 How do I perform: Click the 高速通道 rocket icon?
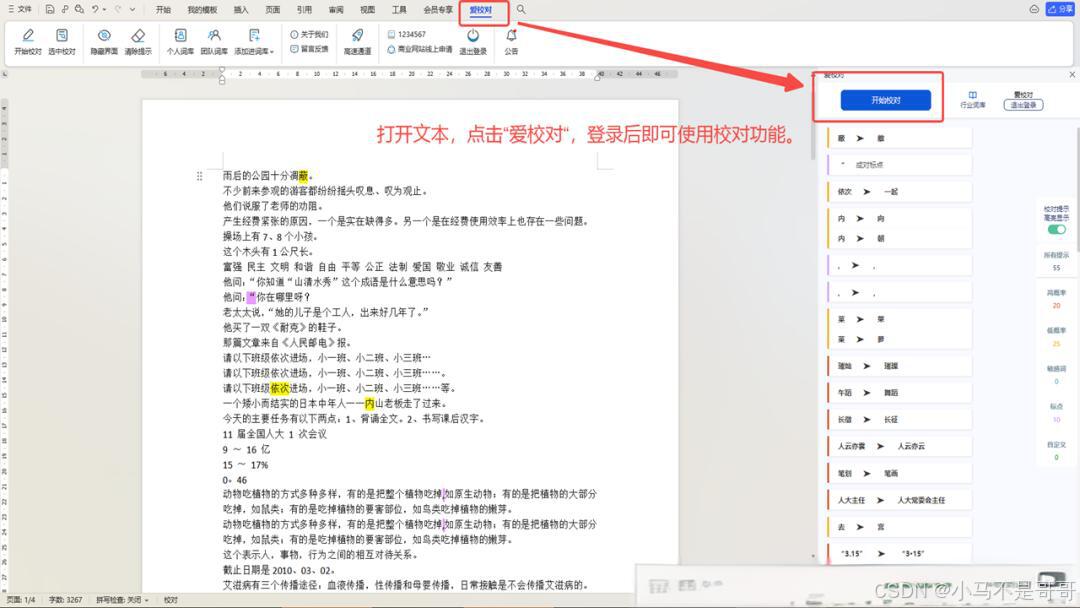[x=357, y=41]
